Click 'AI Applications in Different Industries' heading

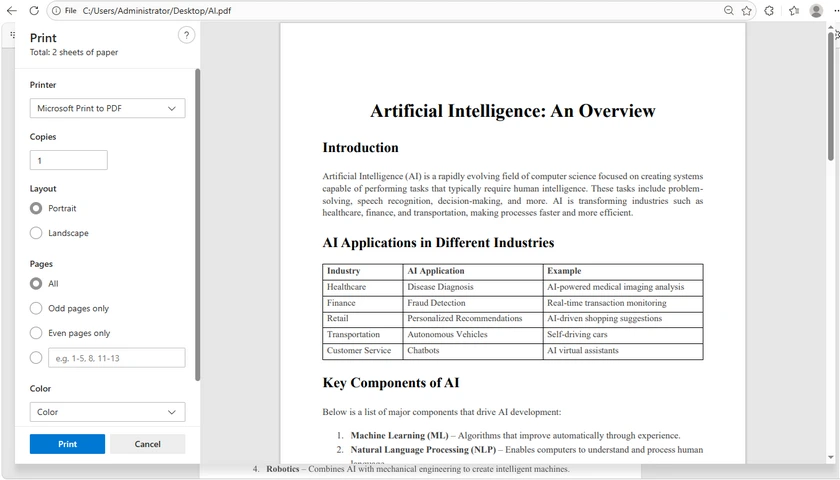(438, 243)
